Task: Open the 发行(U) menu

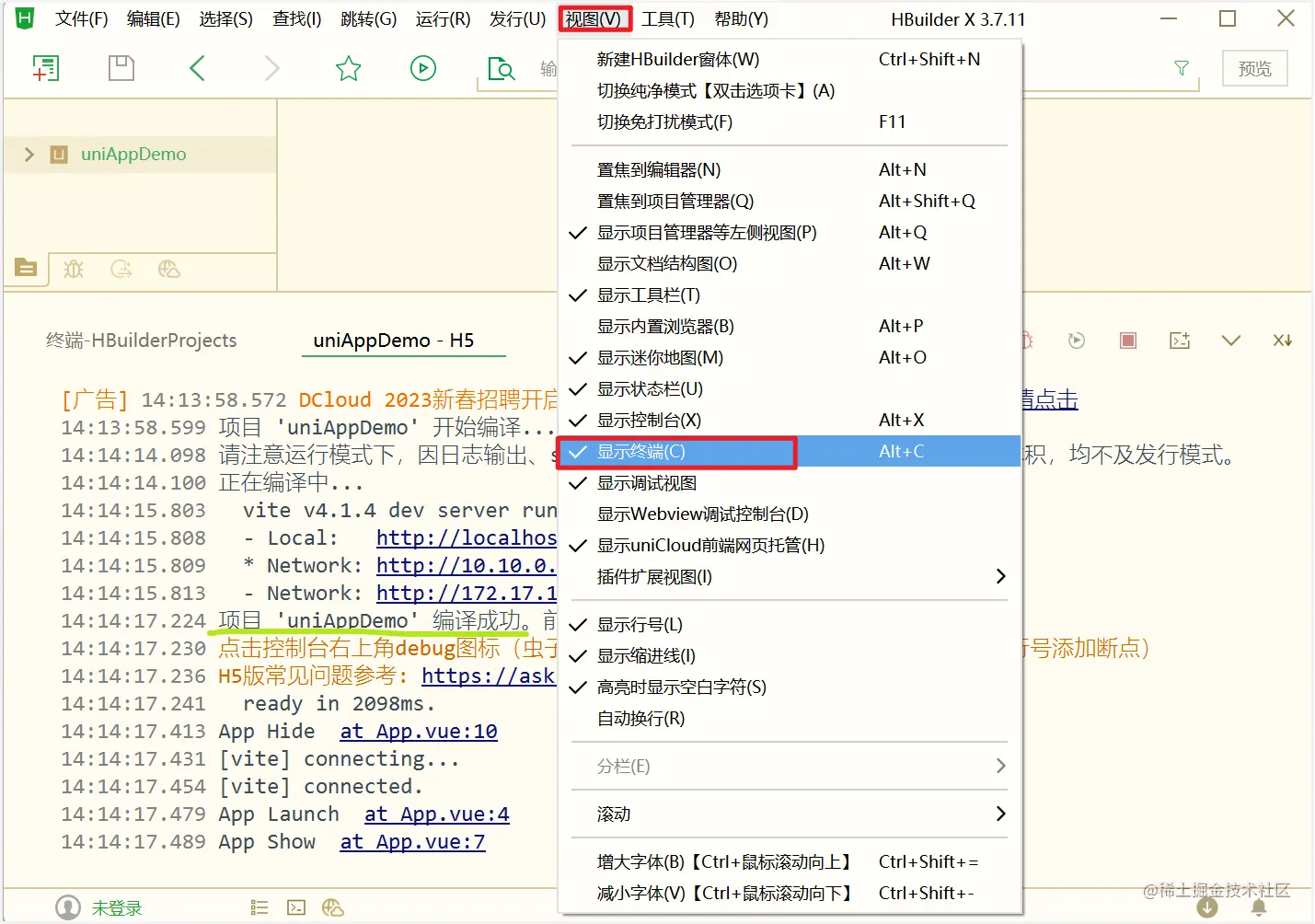Action: click(x=517, y=19)
